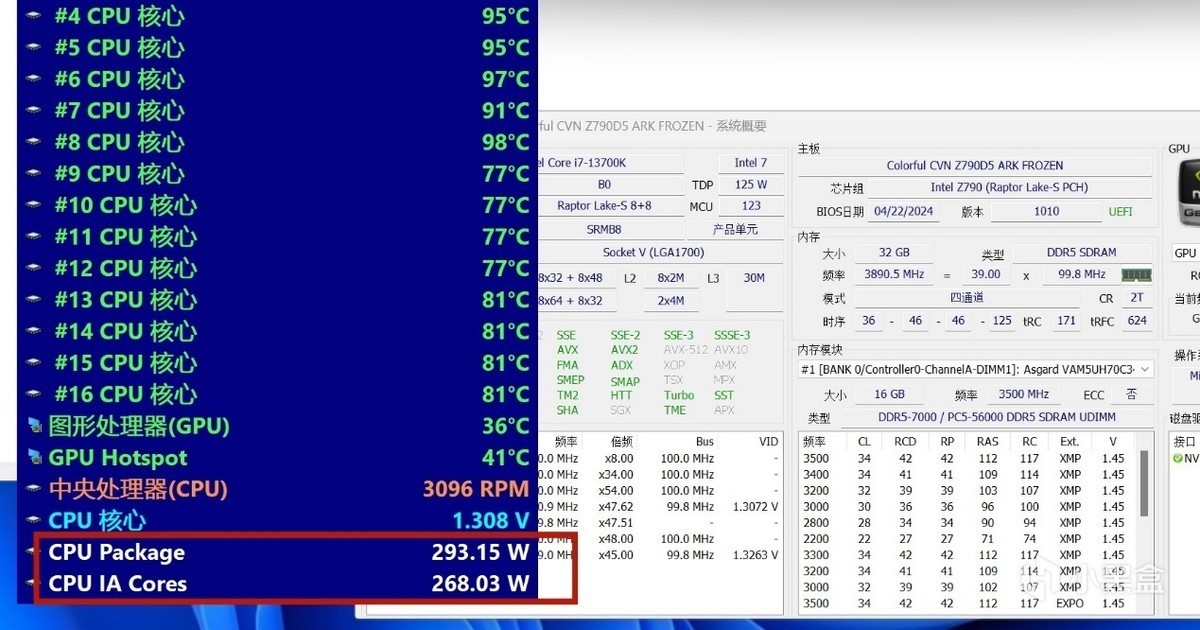Click the VID column header in clocks table

pos(768,441)
